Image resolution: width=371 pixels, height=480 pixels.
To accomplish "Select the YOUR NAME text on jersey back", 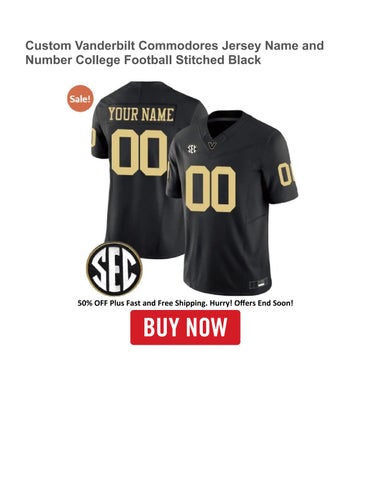I will pyautogui.click(x=141, y=115).
